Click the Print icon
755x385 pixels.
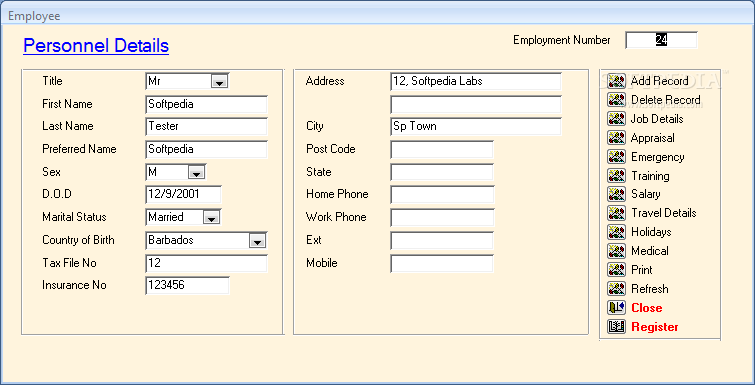[x=616, y=270]
